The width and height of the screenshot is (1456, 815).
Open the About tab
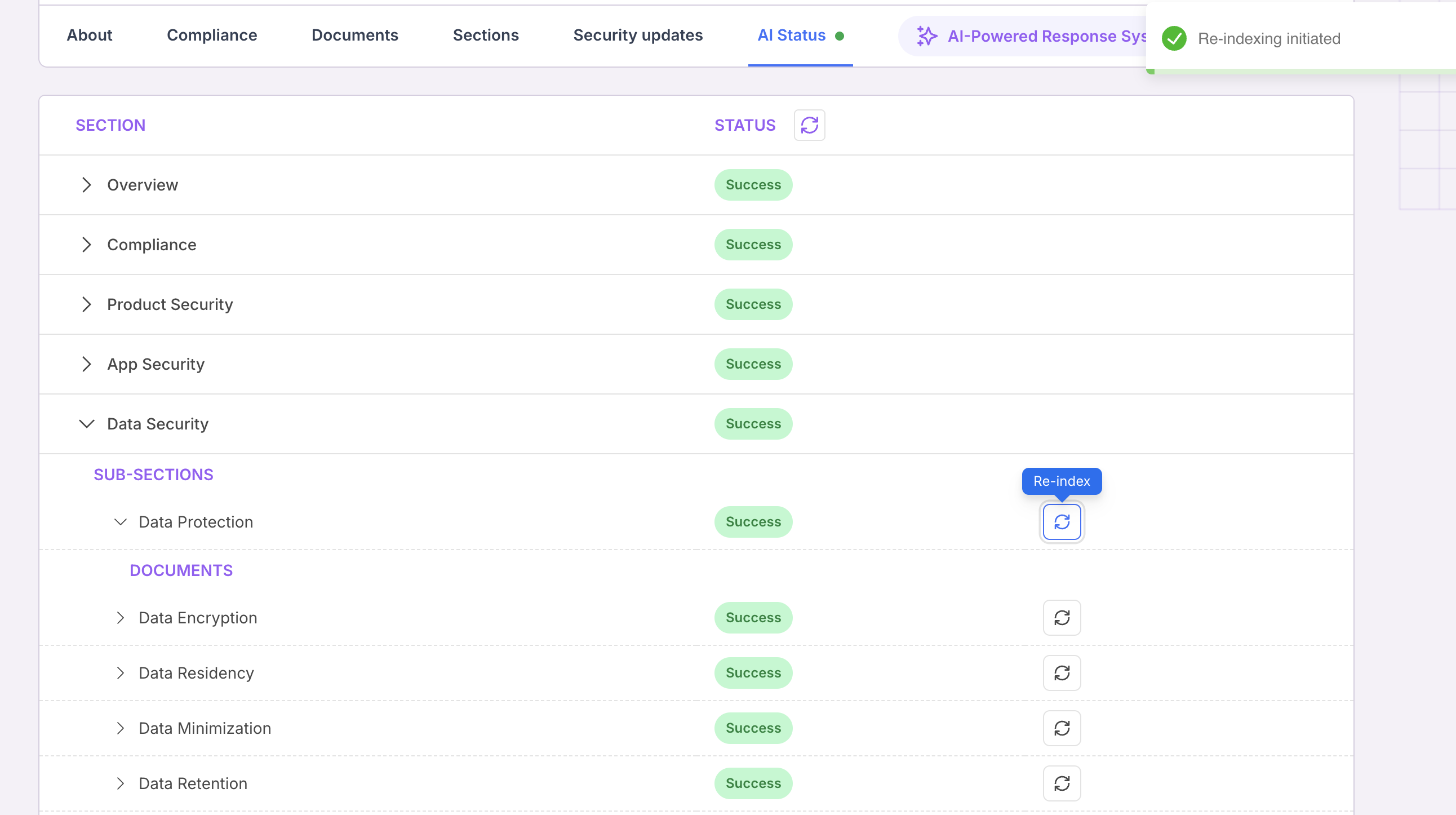(89, 35)
